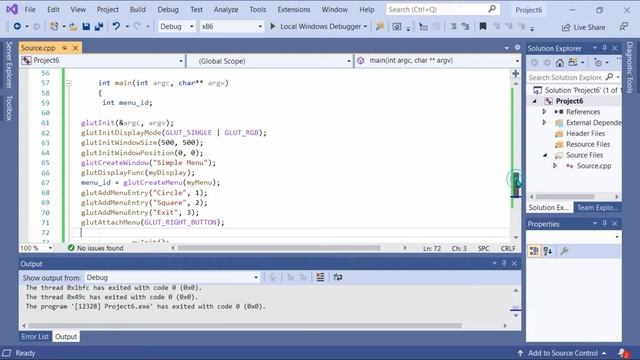Open the View menu
Screen dimensions: 640x360
click(78, 9)
